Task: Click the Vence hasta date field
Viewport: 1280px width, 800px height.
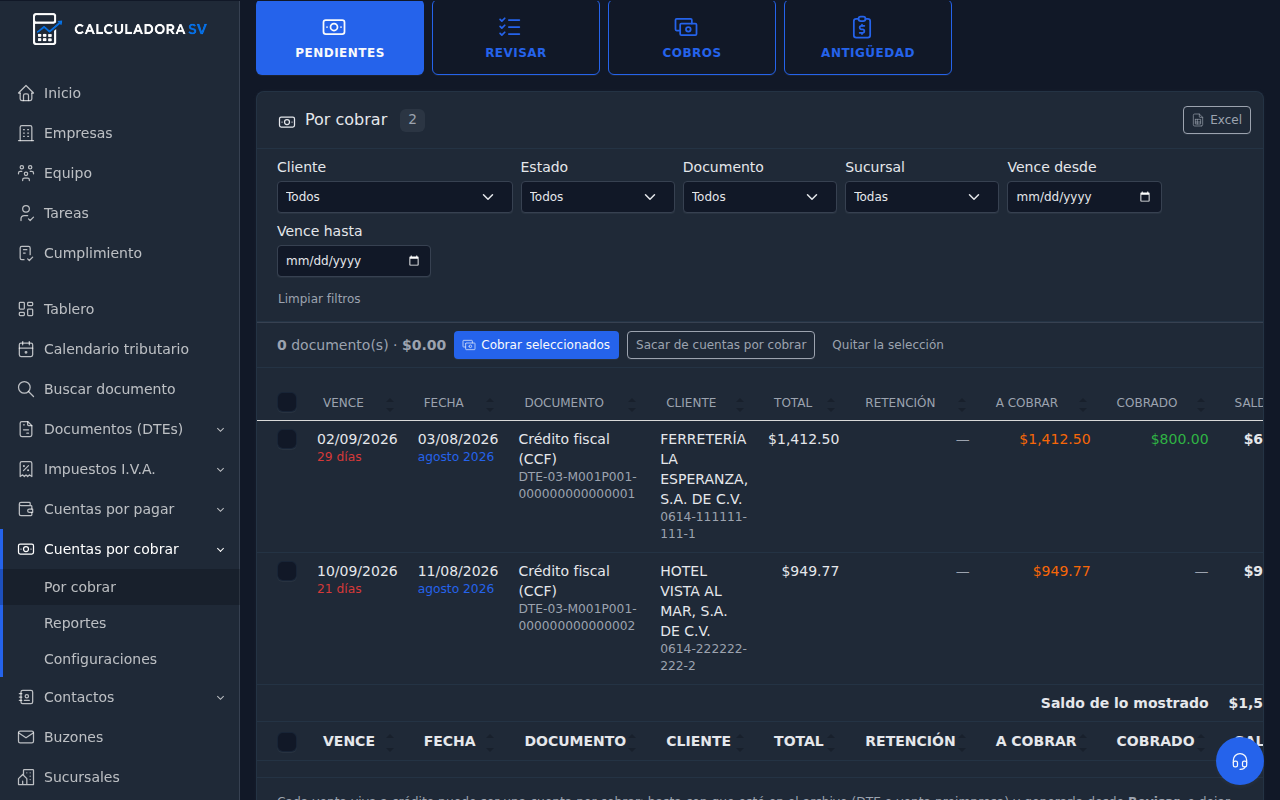Action: point(354,261)
